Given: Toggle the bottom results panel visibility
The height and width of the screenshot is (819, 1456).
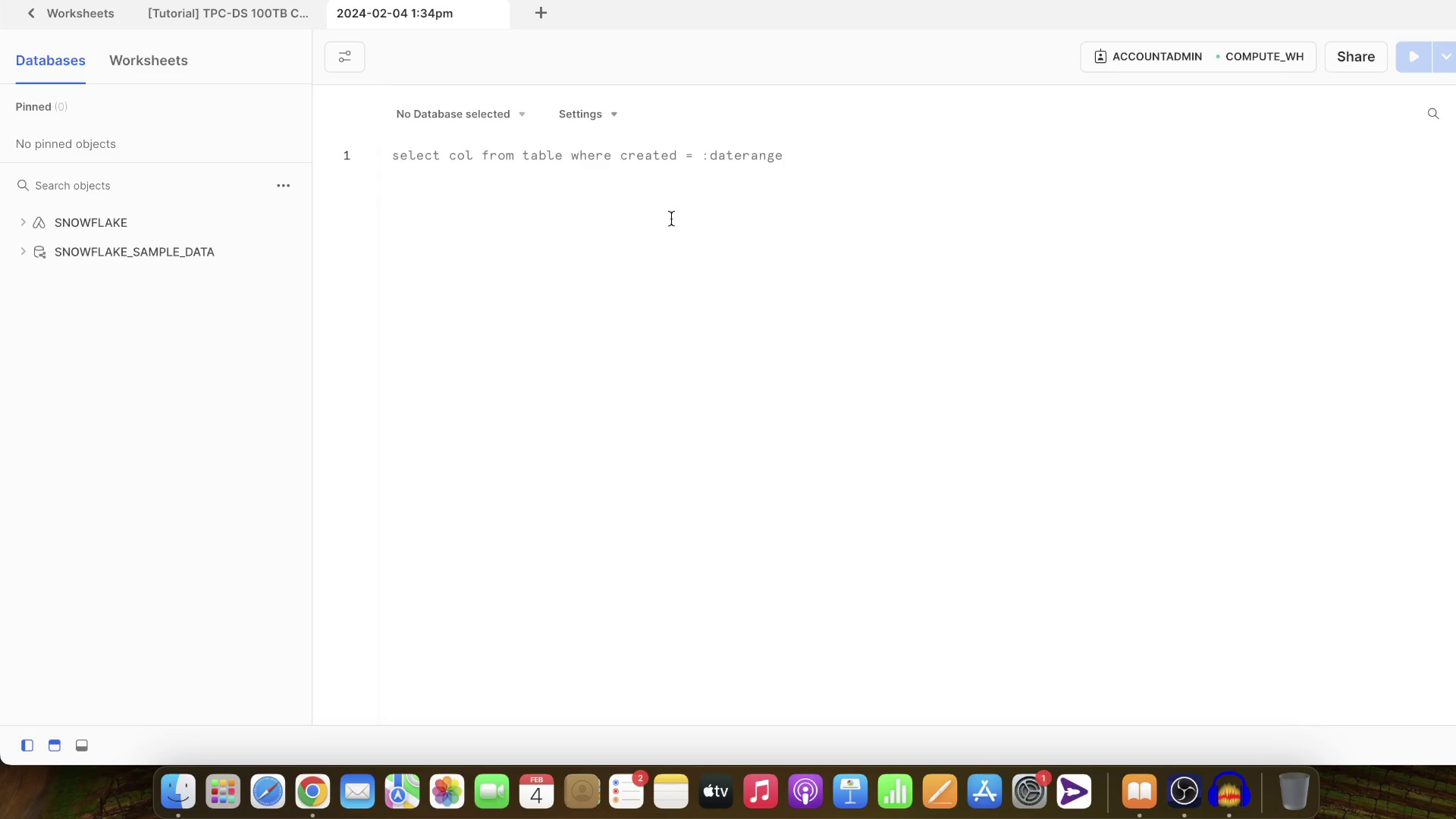Looking at the screenshot, I should click(82, 745).
